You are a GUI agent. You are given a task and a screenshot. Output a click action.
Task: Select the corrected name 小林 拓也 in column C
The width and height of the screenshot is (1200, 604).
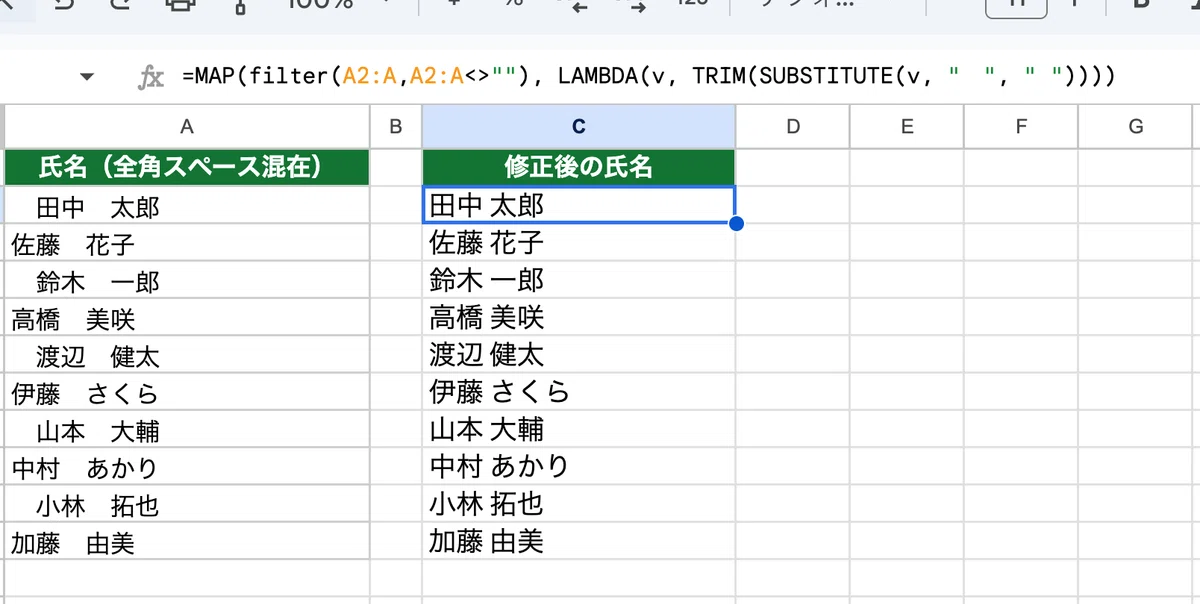pyautogui.click(x=579, y=505)
